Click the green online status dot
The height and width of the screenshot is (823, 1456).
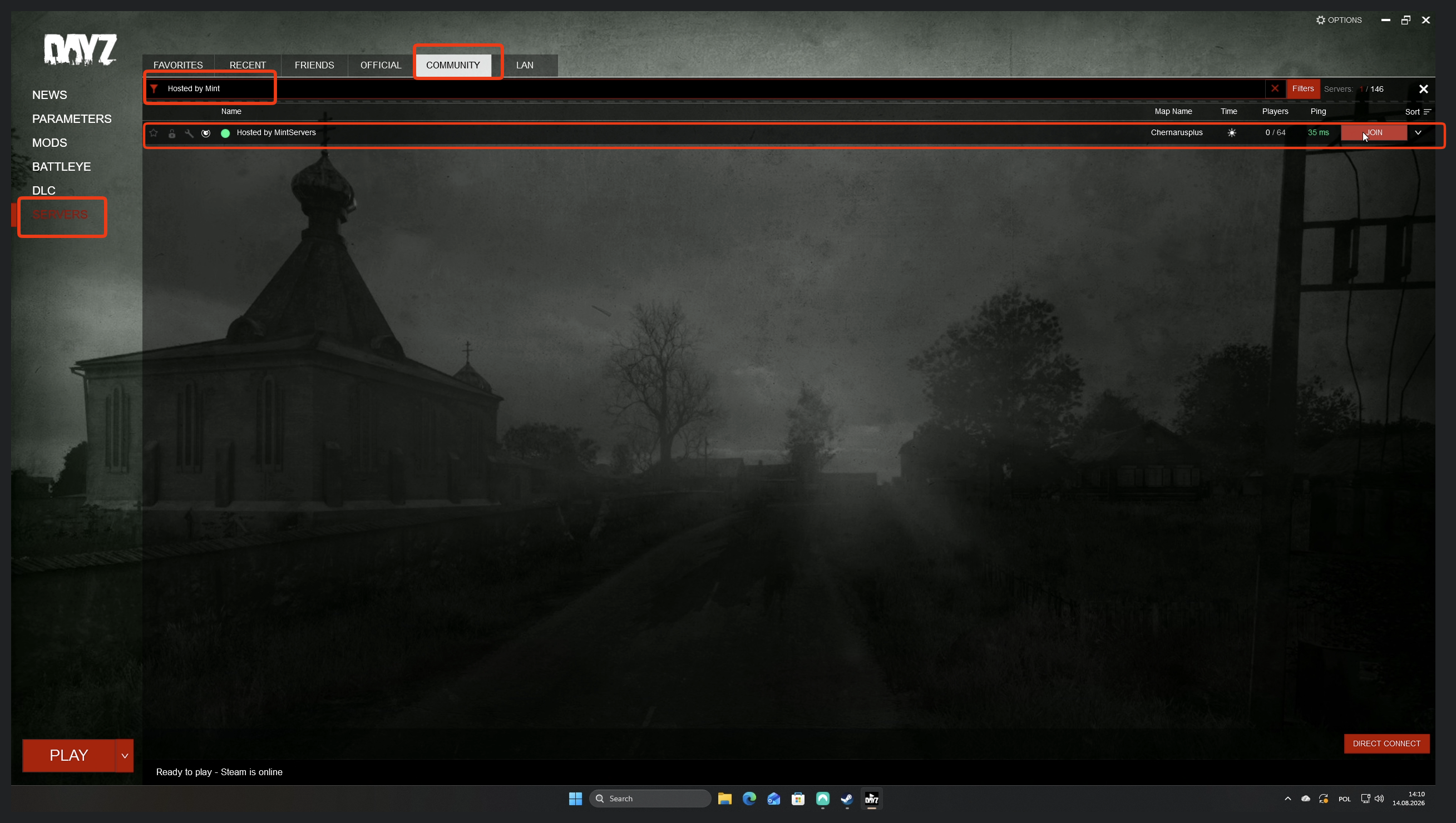[225, 133]
